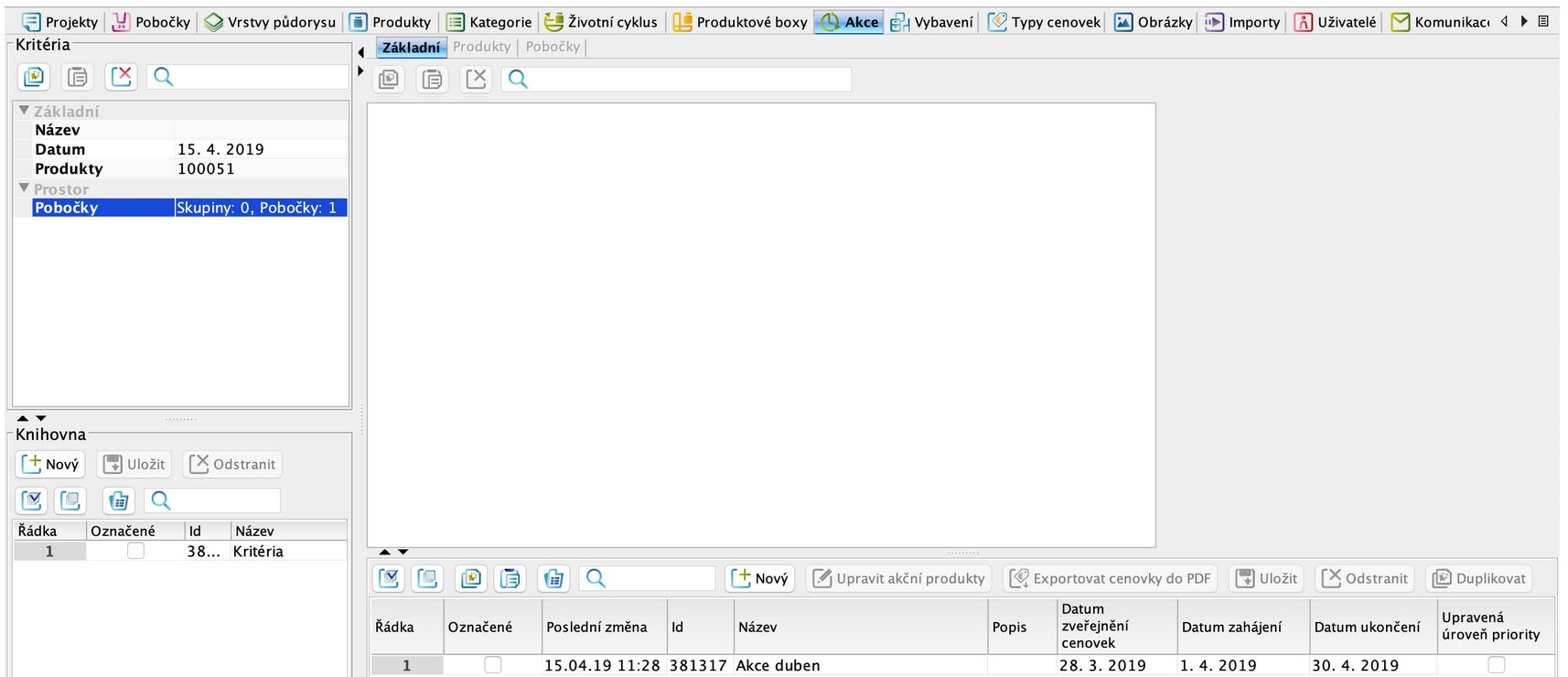Click Nový button in Knihovna panel
1568x677 pixels.
50,464
